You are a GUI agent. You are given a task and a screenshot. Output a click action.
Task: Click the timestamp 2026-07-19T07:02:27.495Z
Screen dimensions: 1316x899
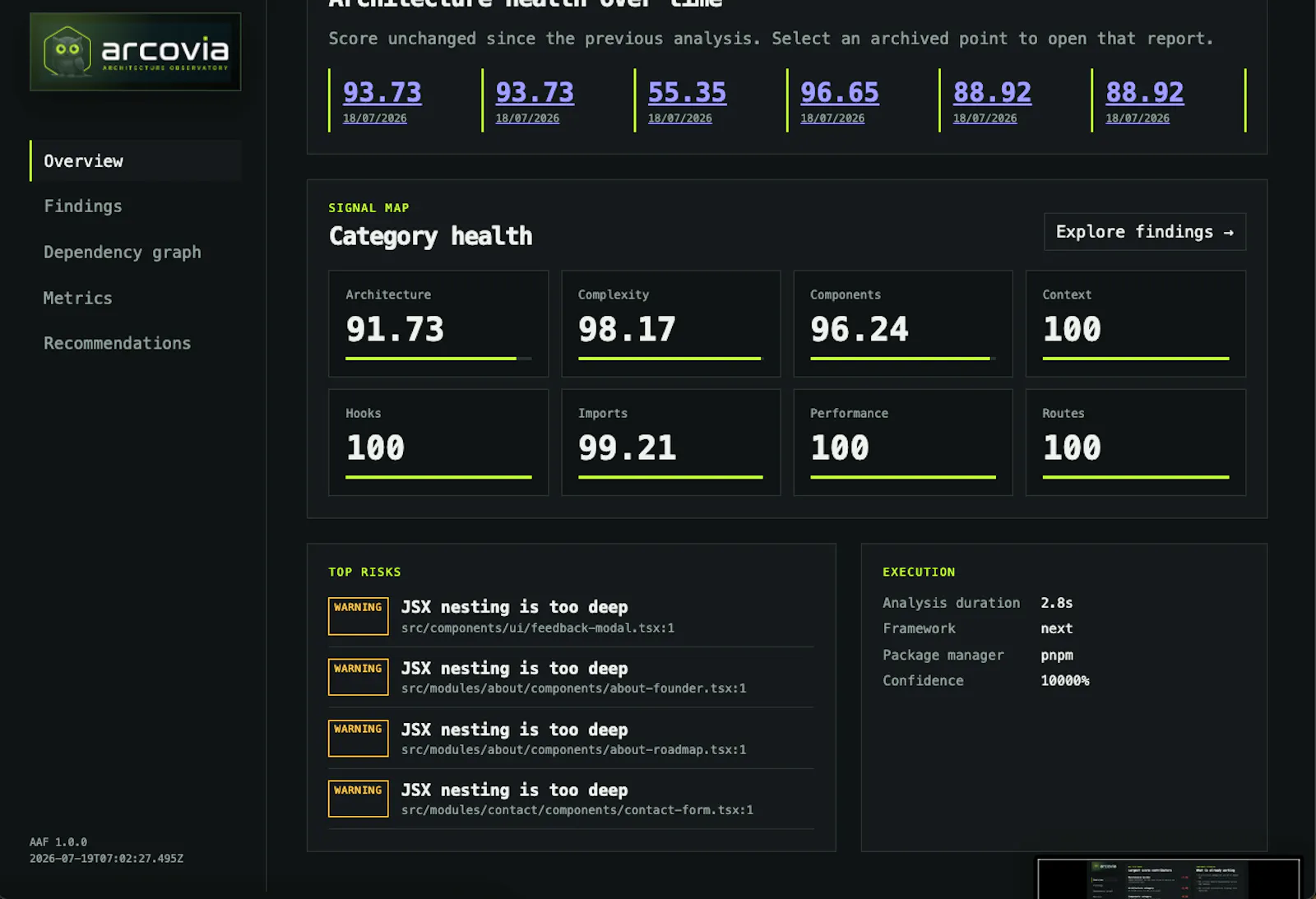pyautogui.click(x=106, y=859)
